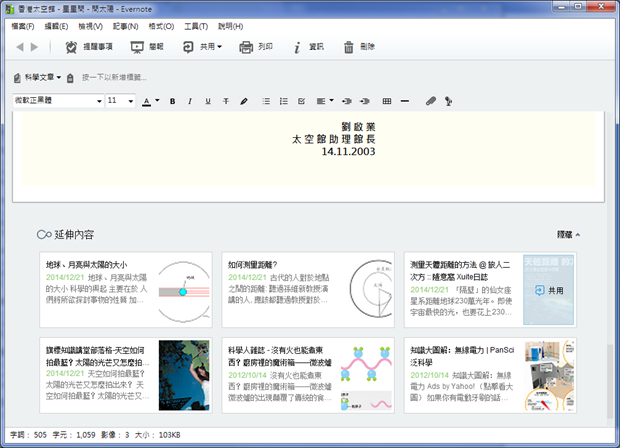Click the 大小： 103KB status bar entry
The image size is (620, 448).
click(157, 435)
